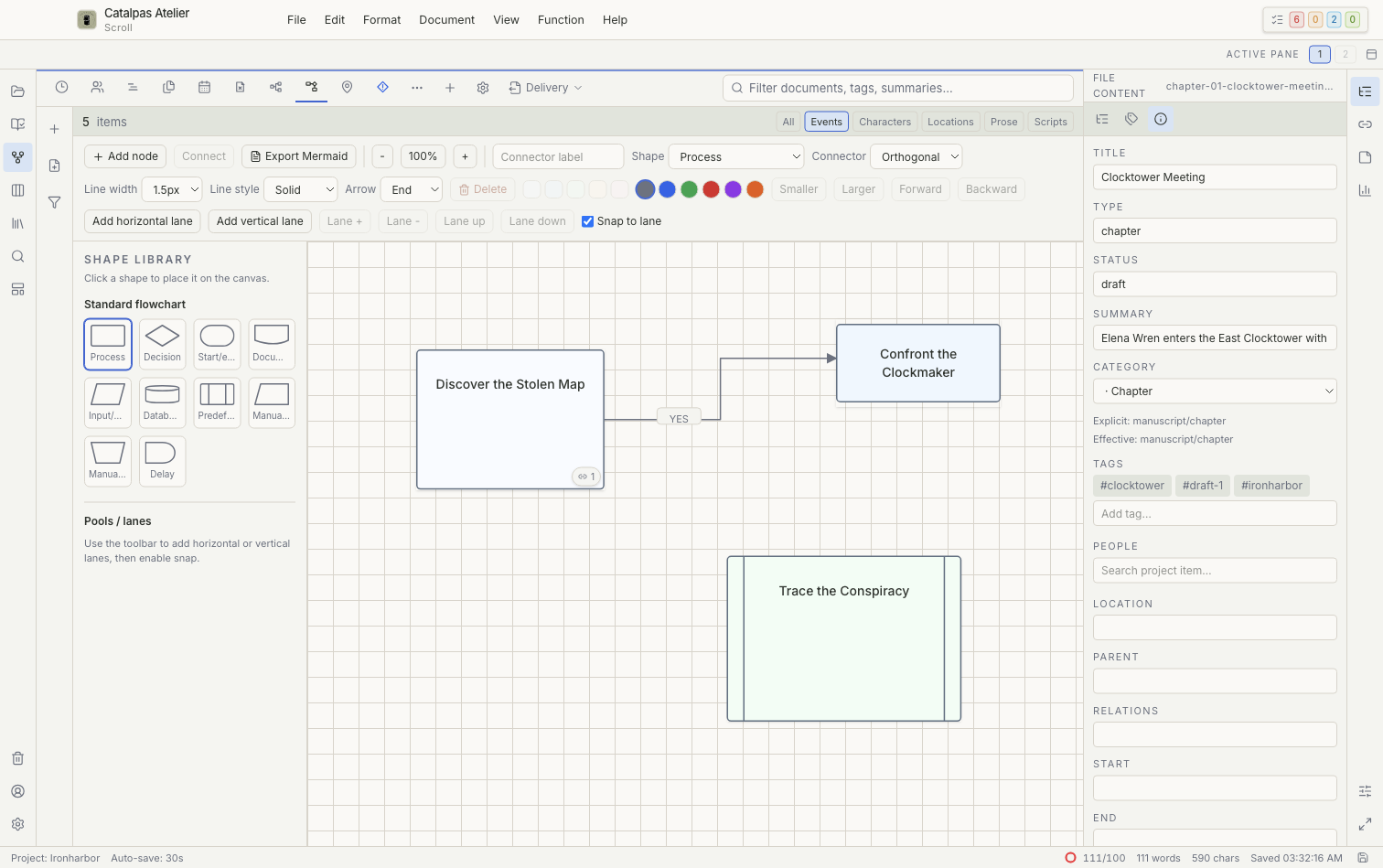Toggle the Snap to lane checkbox
This screenshot has height=868, width=1383.
pyautogui.click(x=587, y=221)
